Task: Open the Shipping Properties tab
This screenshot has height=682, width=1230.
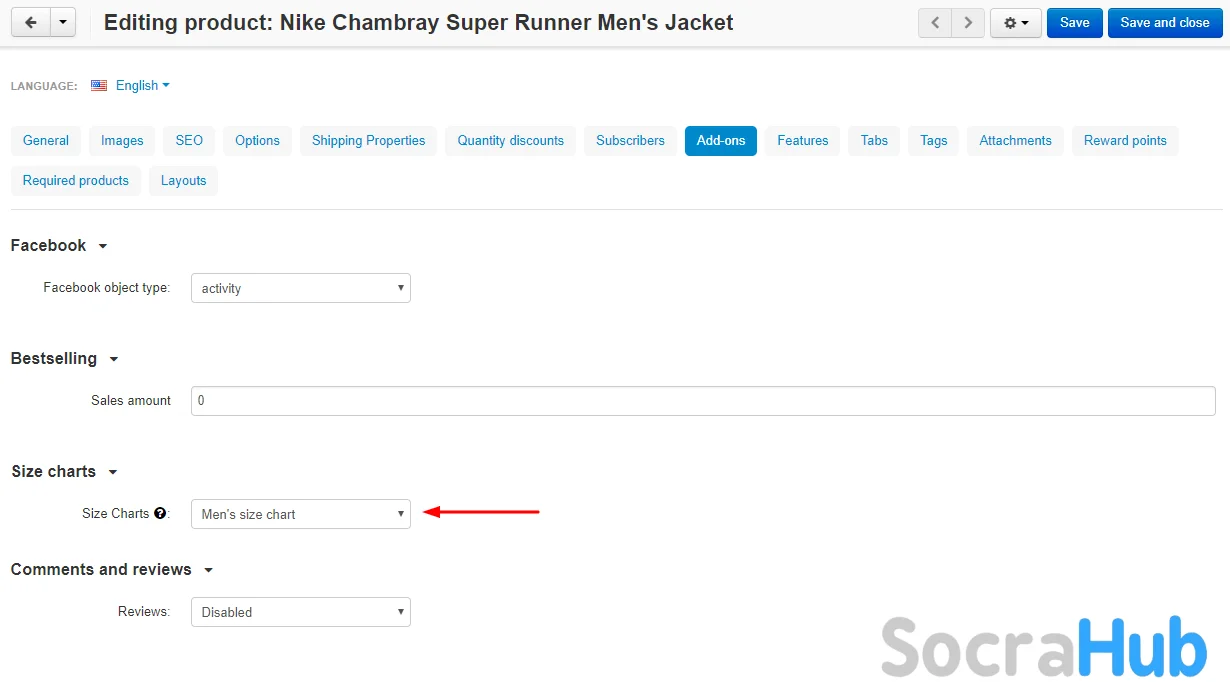Action: pyautogui.click(x=368, y=141)
